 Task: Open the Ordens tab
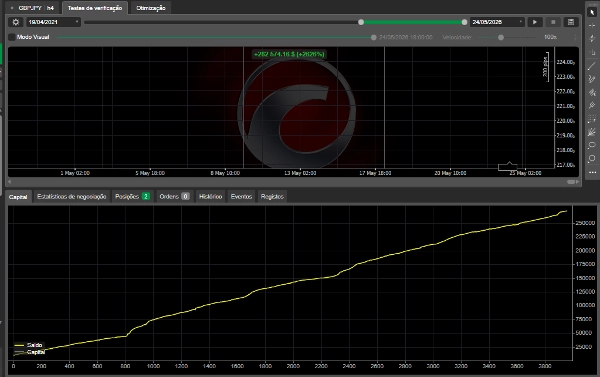(174, 196)
